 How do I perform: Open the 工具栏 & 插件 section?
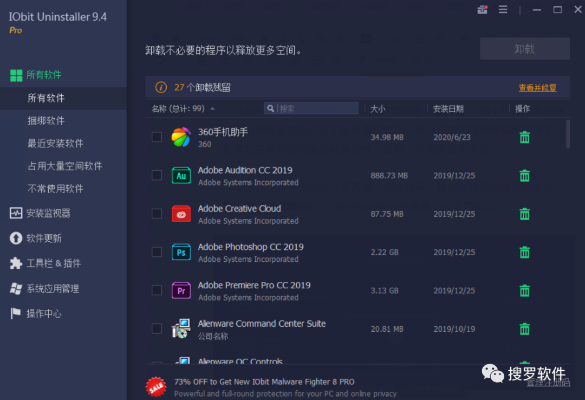pyautogui.click(x=53, y=263)
